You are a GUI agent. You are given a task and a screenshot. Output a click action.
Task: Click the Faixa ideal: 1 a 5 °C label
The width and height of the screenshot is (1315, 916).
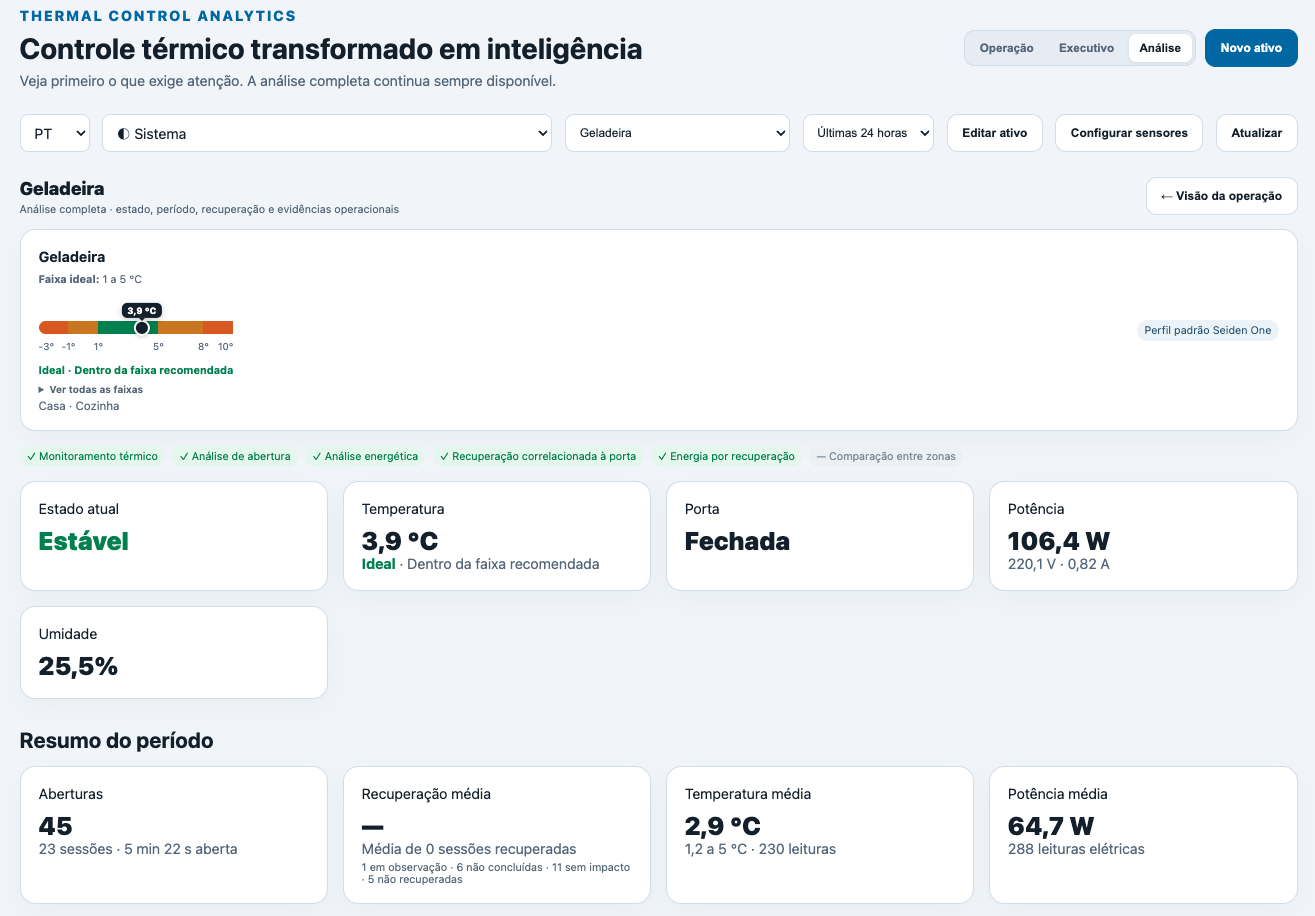click(90, 279)
